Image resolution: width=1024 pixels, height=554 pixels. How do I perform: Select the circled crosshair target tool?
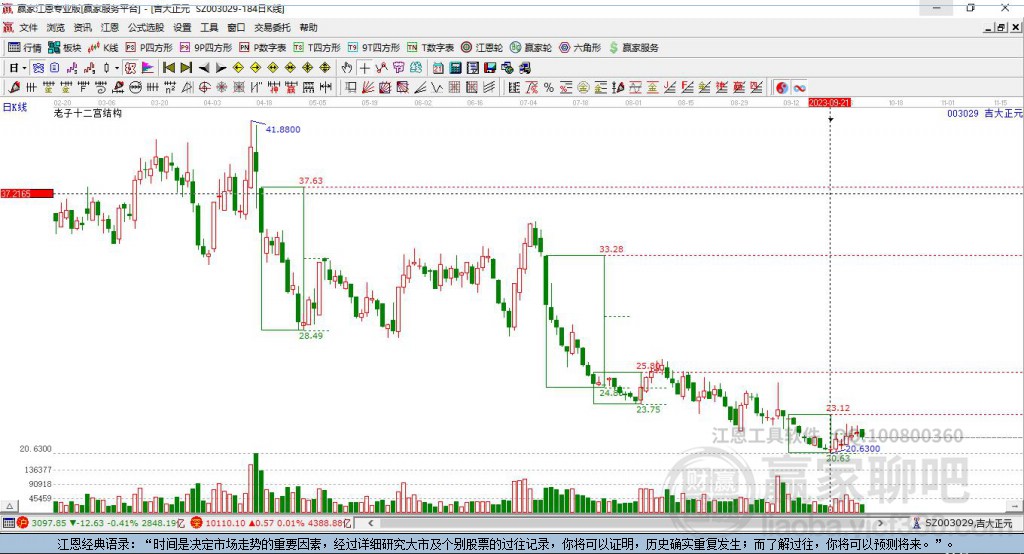[x=204, y=88]
